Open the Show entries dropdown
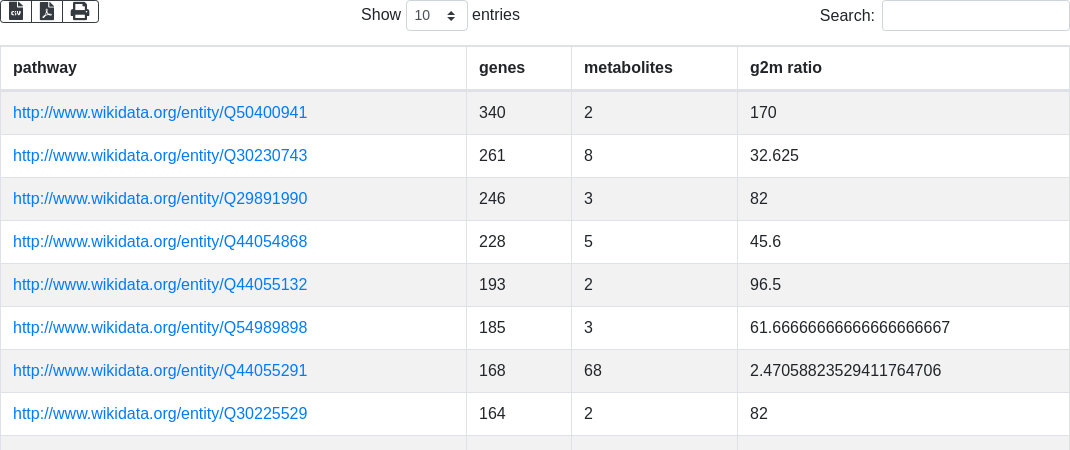 pos(436,16)
